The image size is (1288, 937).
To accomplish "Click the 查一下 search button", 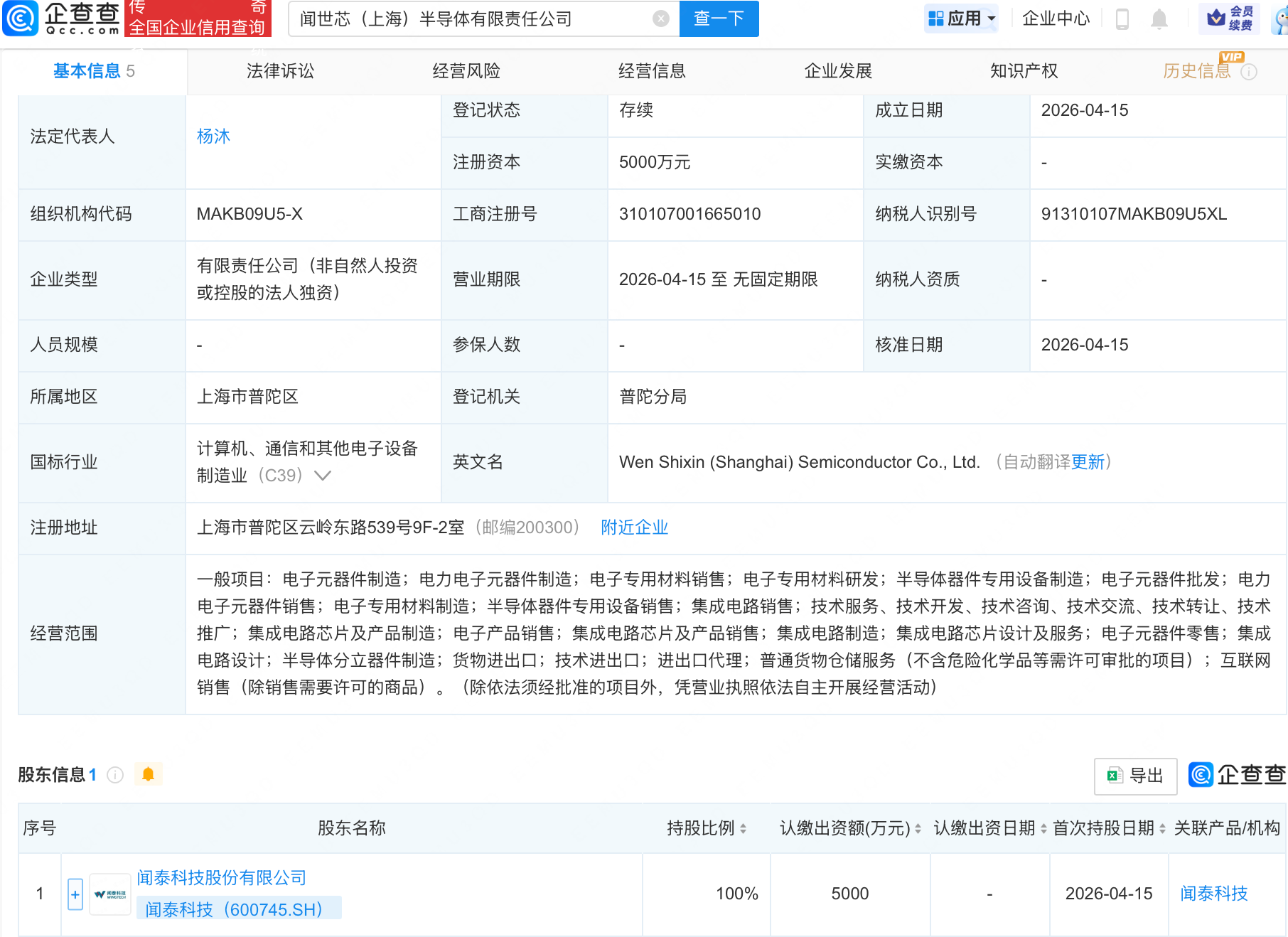I will pyautogui.click(x=719, y=18).
